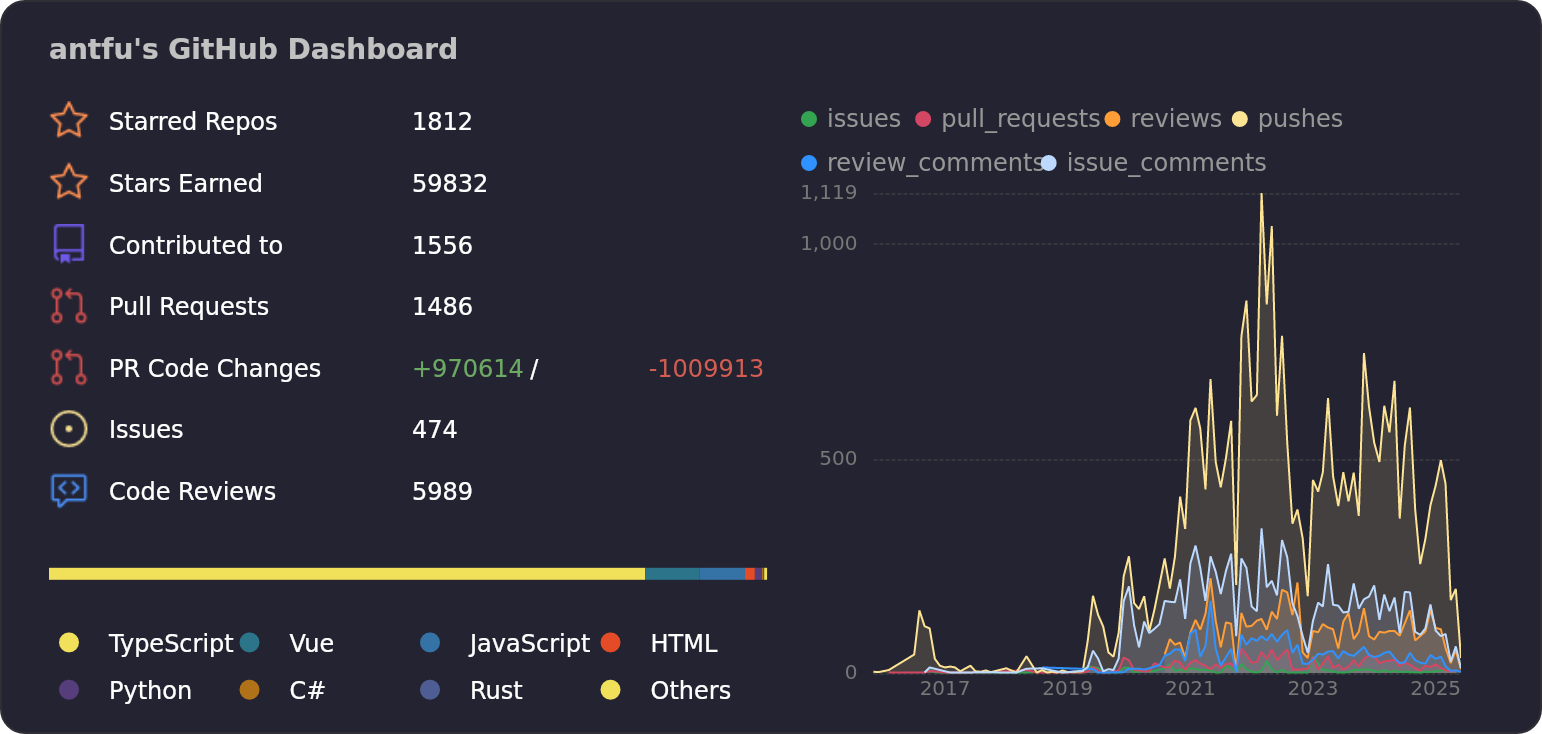Click the Others language label
This screenshot has height=734, width=1542.
tap(691, 691)
